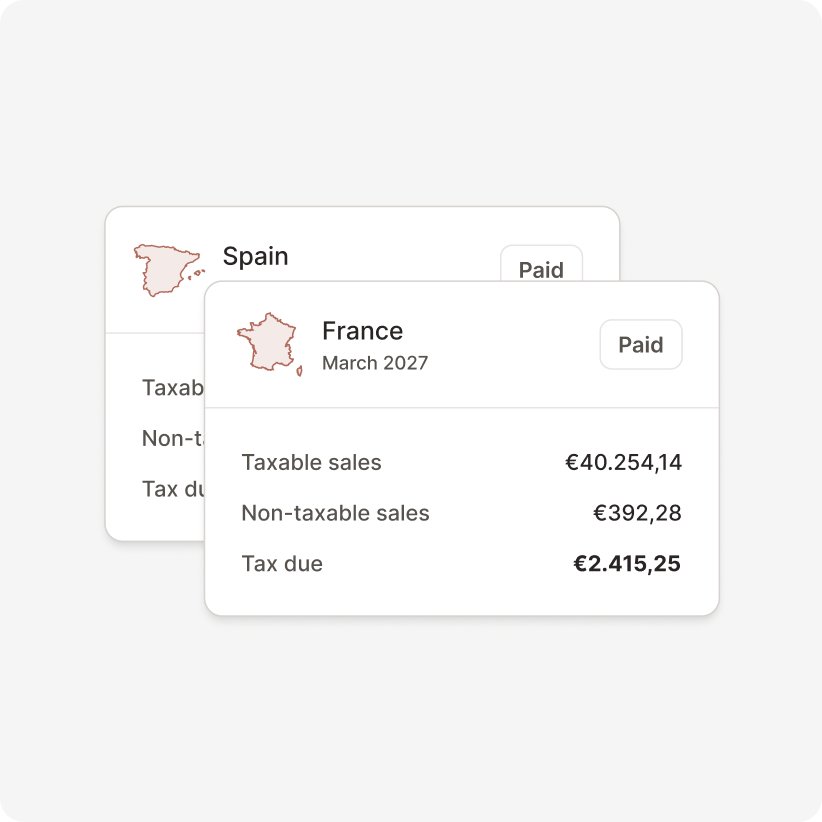Image resolution: width=822 pixels, height=822 pixels.
Task: Click the France Tax due label
Action: (x=282, y=564)
